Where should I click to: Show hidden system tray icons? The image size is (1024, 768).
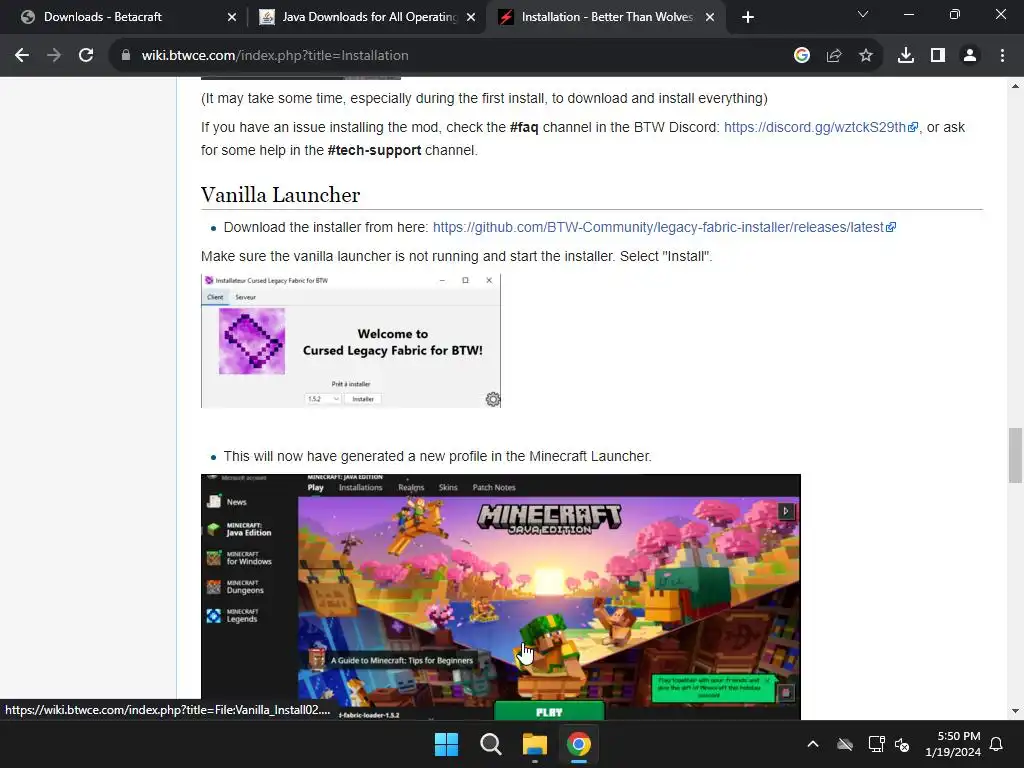coord(813,744)
